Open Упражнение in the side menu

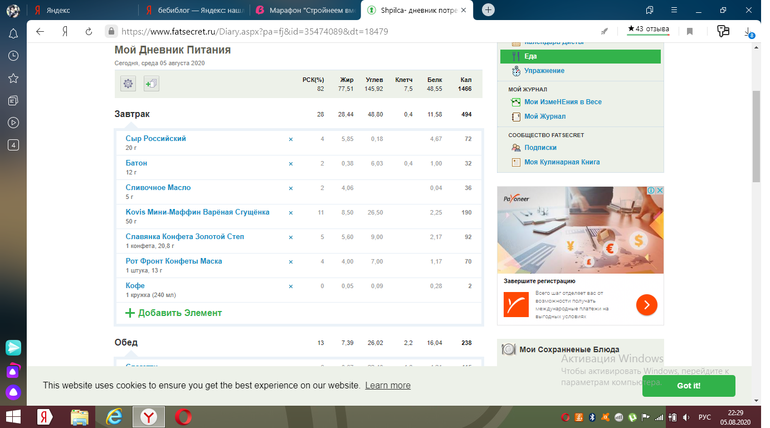click(544, 71)
